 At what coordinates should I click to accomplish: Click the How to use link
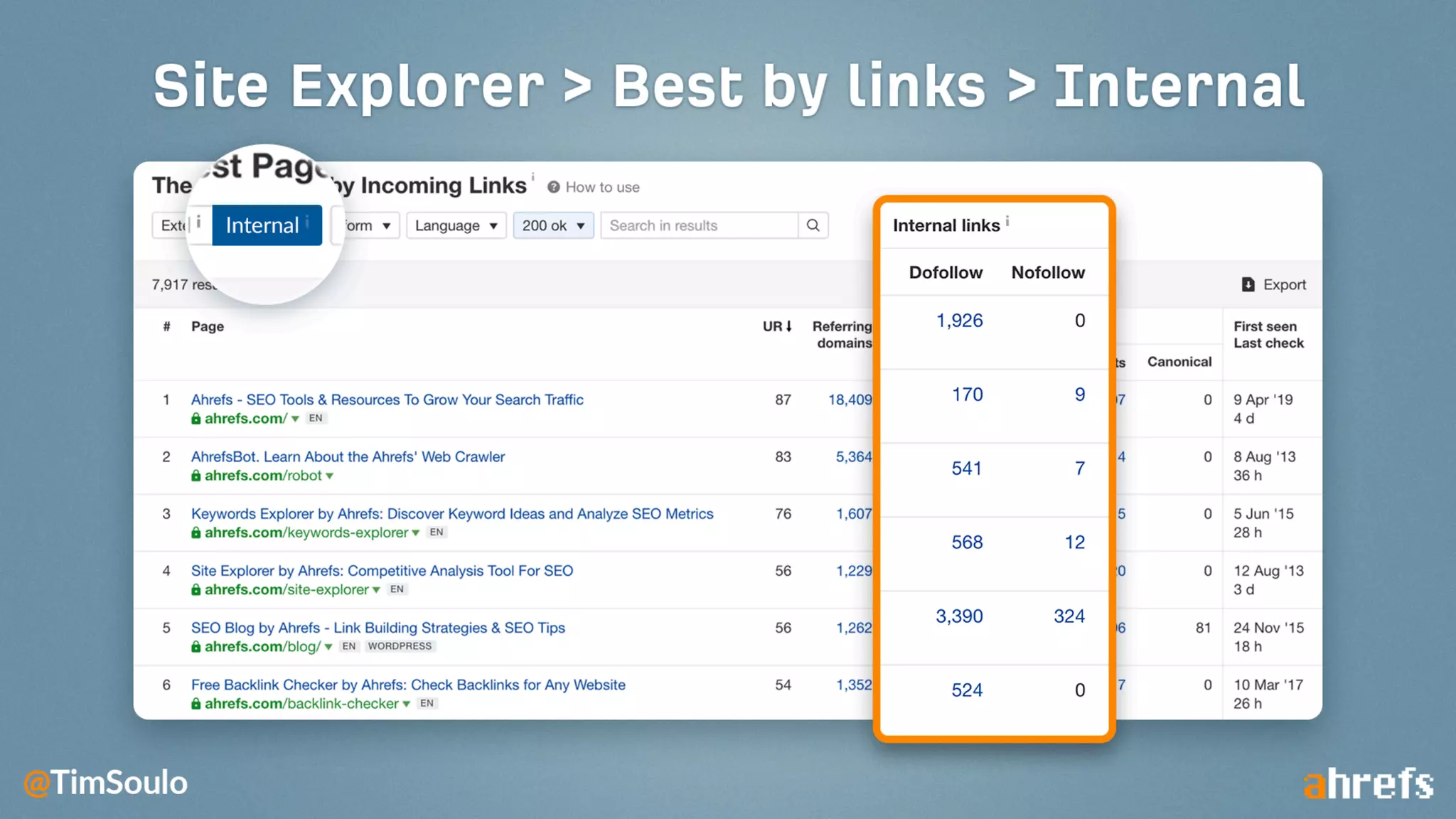pyautogui.click(x=602, y=187)
